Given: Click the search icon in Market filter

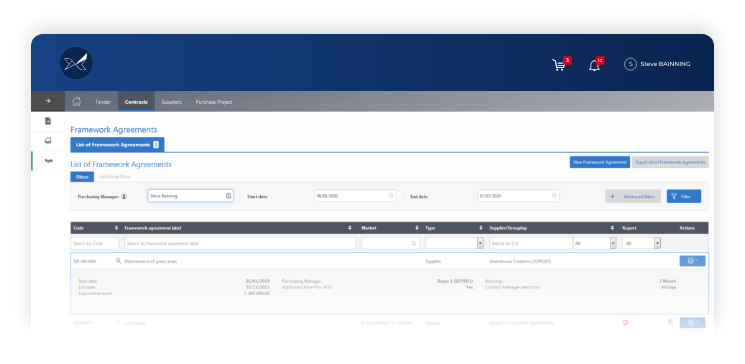Looking at the screenshot, I should [x=414, y=243].
